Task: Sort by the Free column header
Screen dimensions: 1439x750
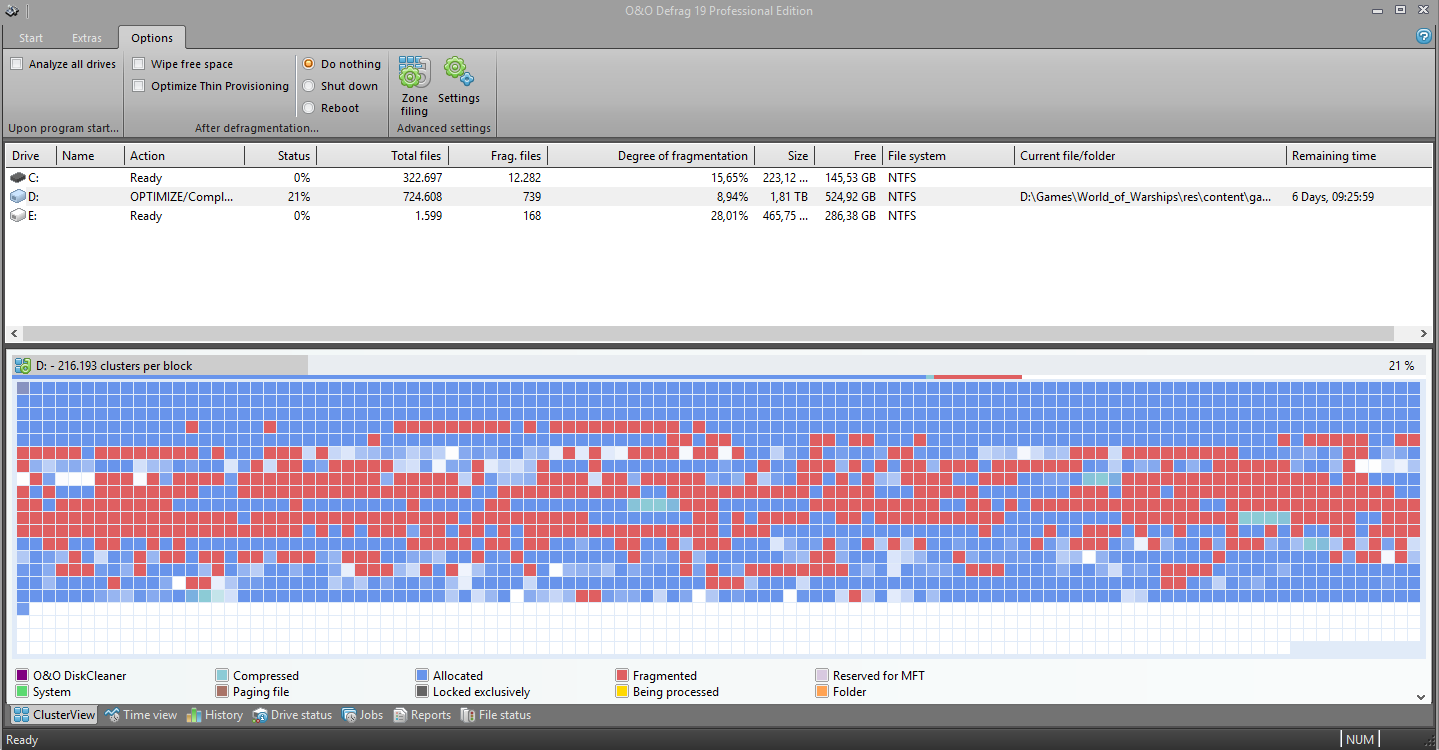Action: 849,156
